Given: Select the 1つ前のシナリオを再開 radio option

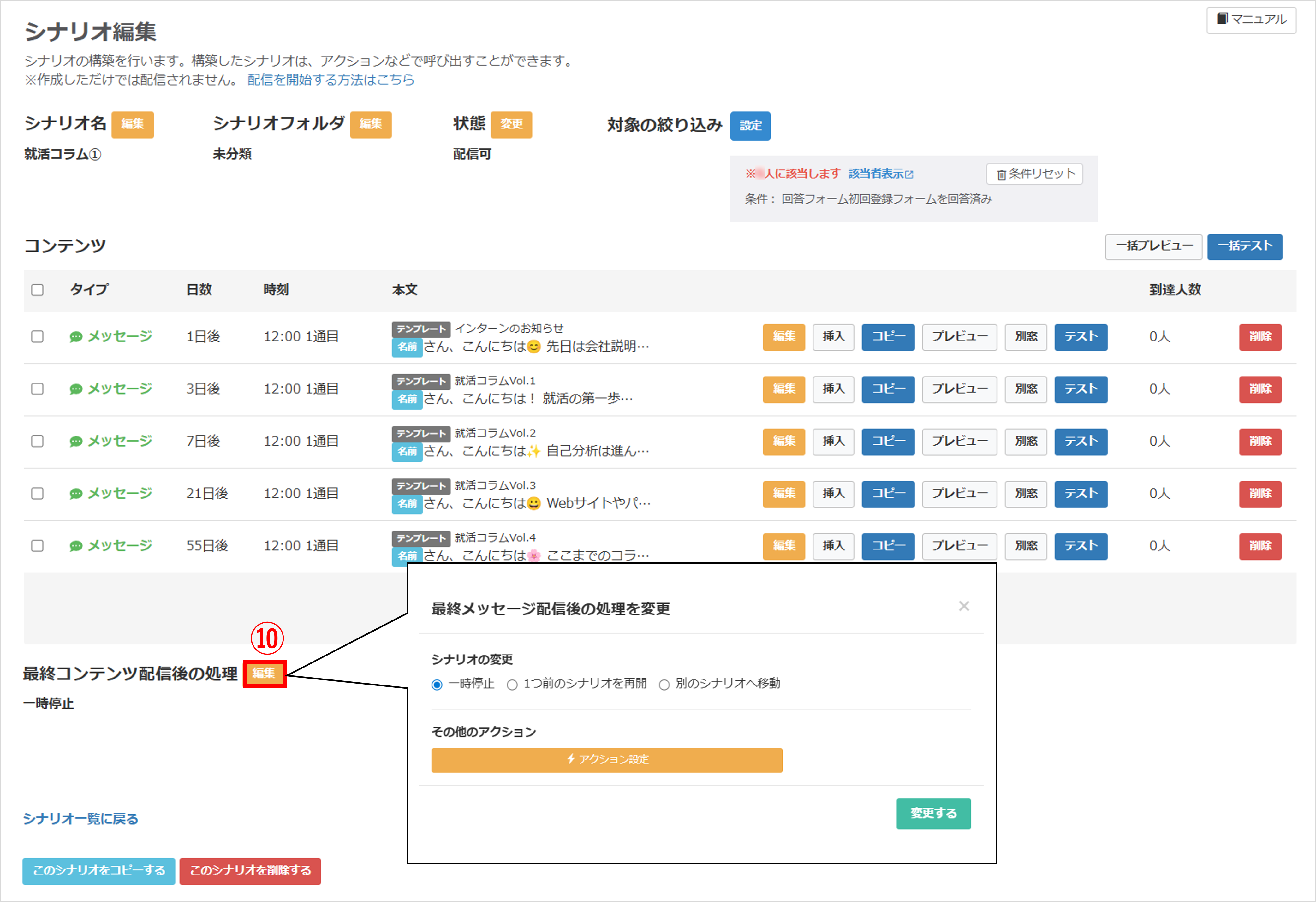Looking at the screenshot, I should pyautogui.click(x=512, y=685).
